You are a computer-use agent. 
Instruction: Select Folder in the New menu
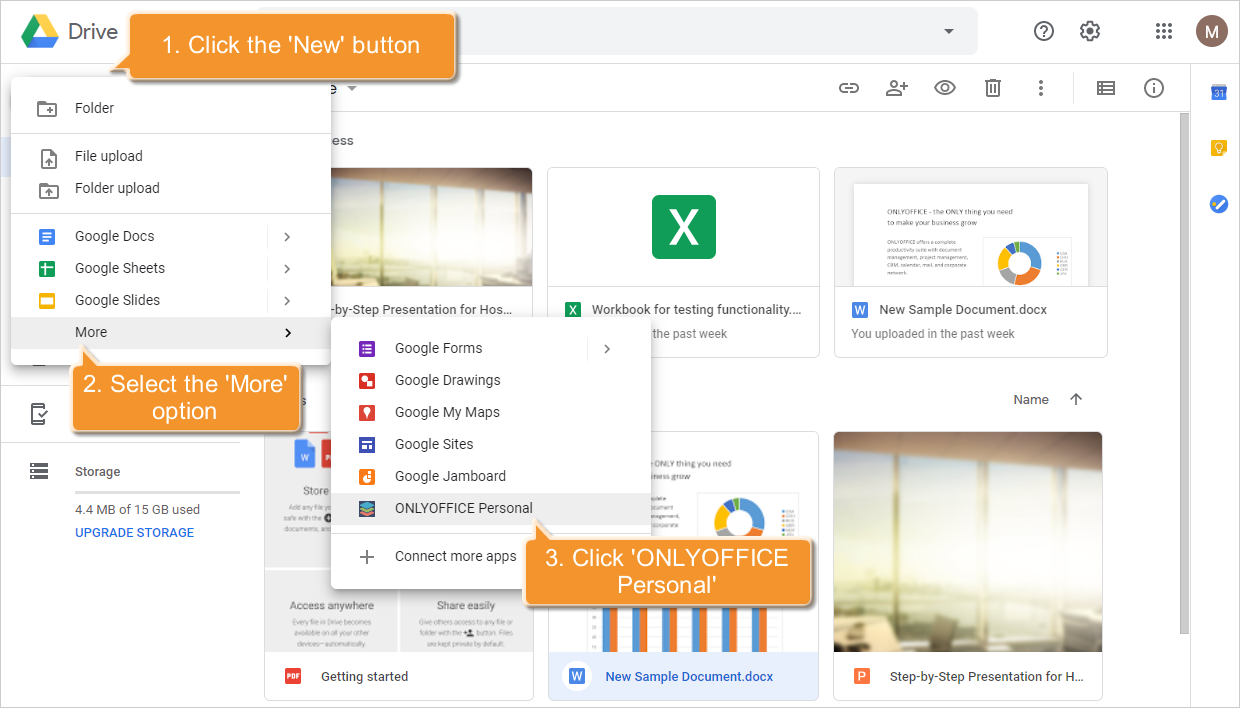(171, 108)
